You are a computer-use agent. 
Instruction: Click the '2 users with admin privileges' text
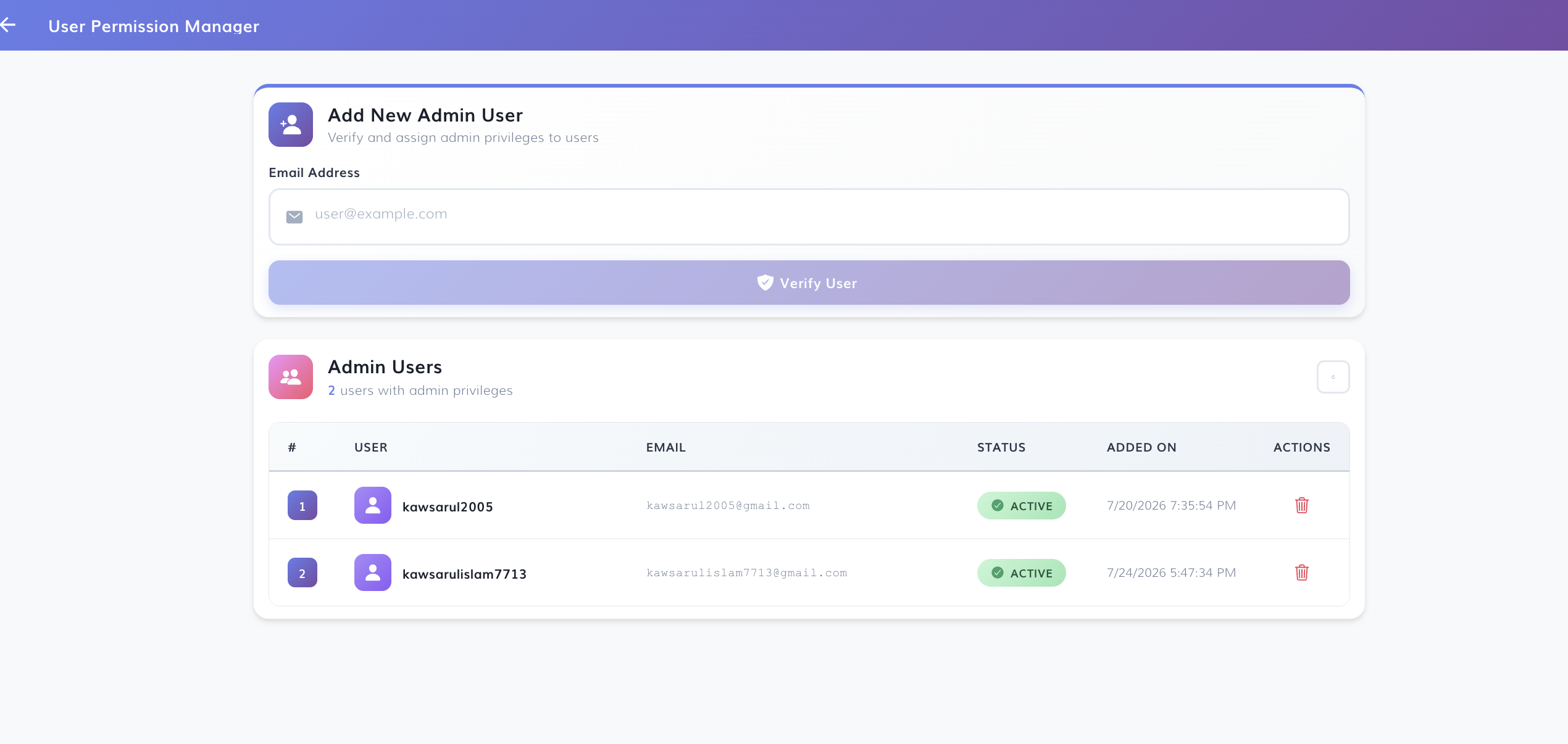pyautogui.click(x=420, y=391)
